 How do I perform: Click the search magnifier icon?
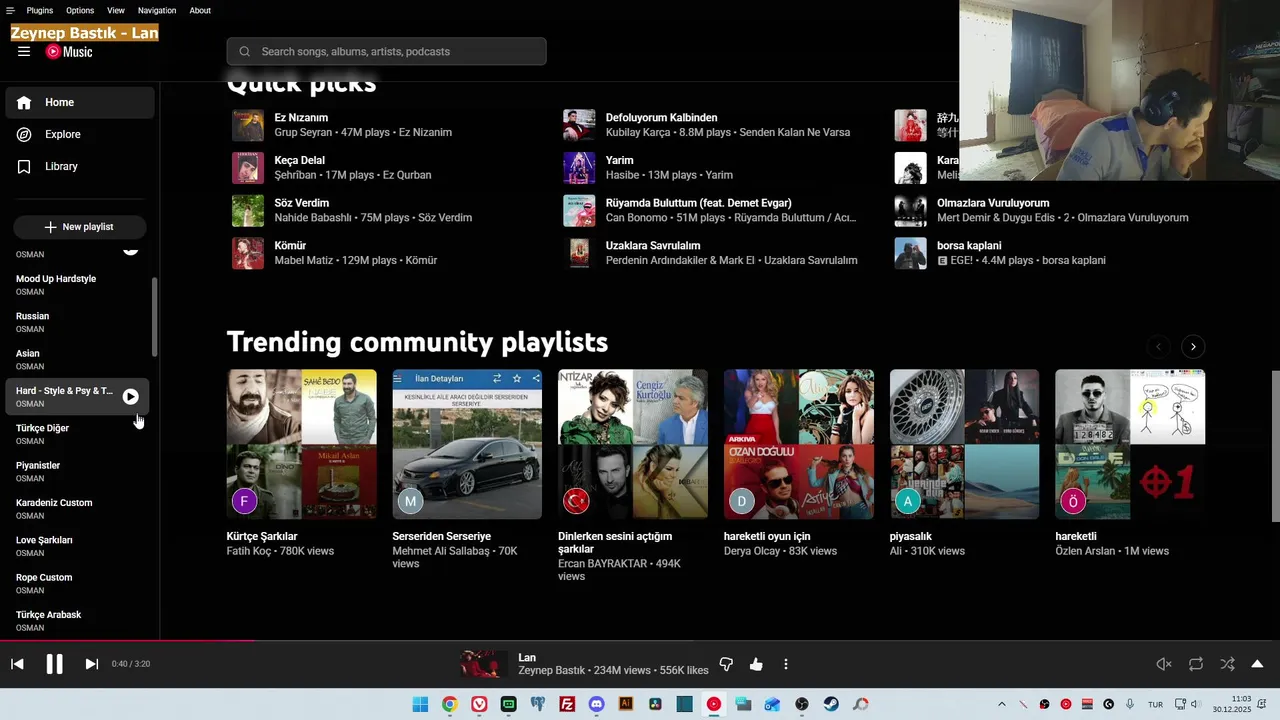[x=245, y=51]
